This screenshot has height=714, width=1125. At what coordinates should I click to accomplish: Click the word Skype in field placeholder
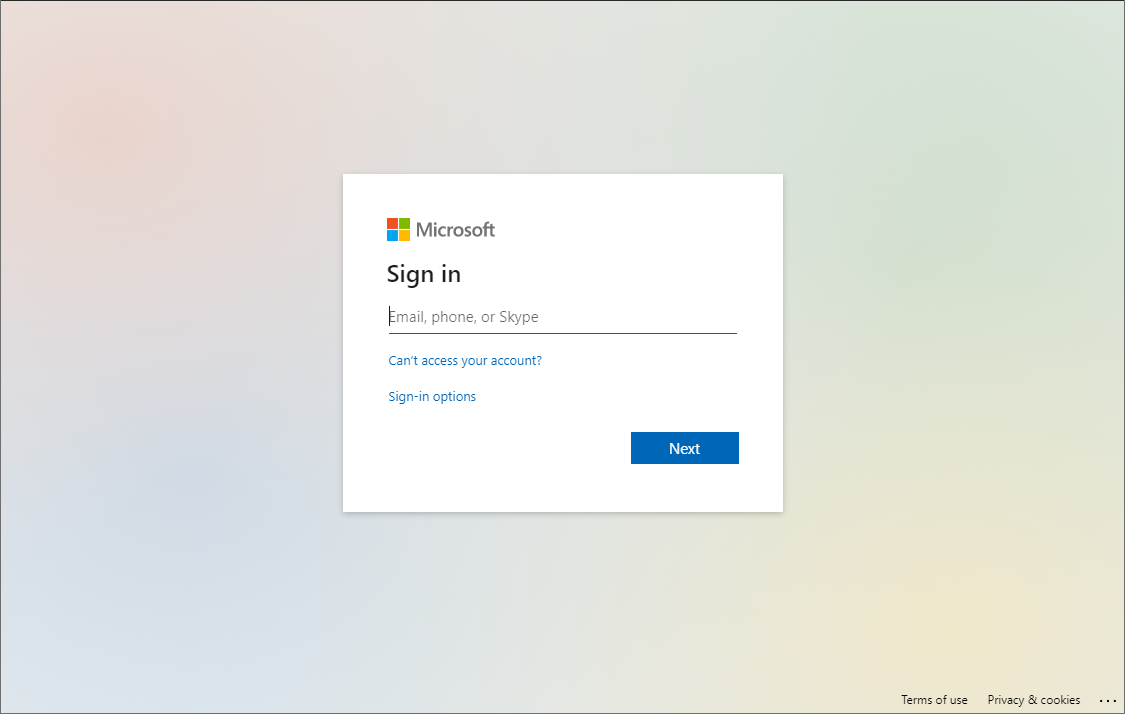519,317
